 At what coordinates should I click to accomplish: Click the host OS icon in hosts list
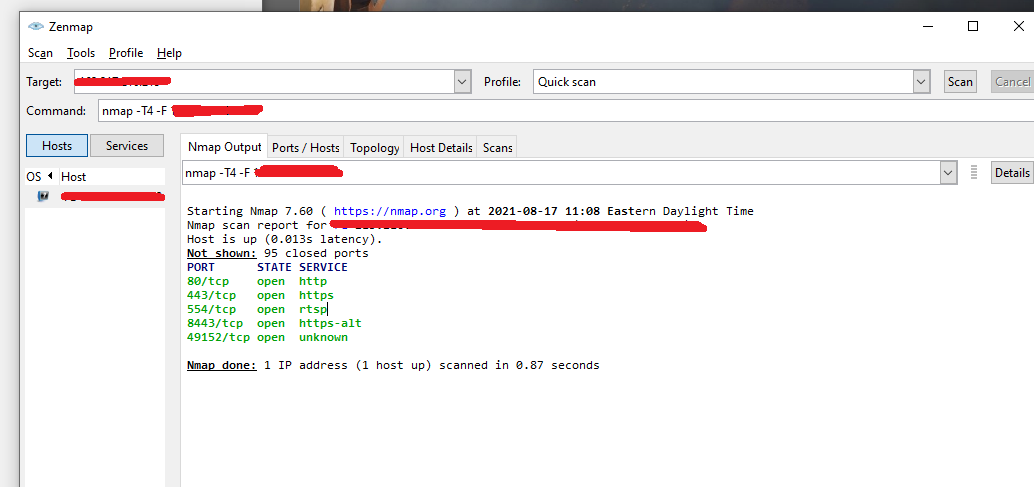point(43,196)
